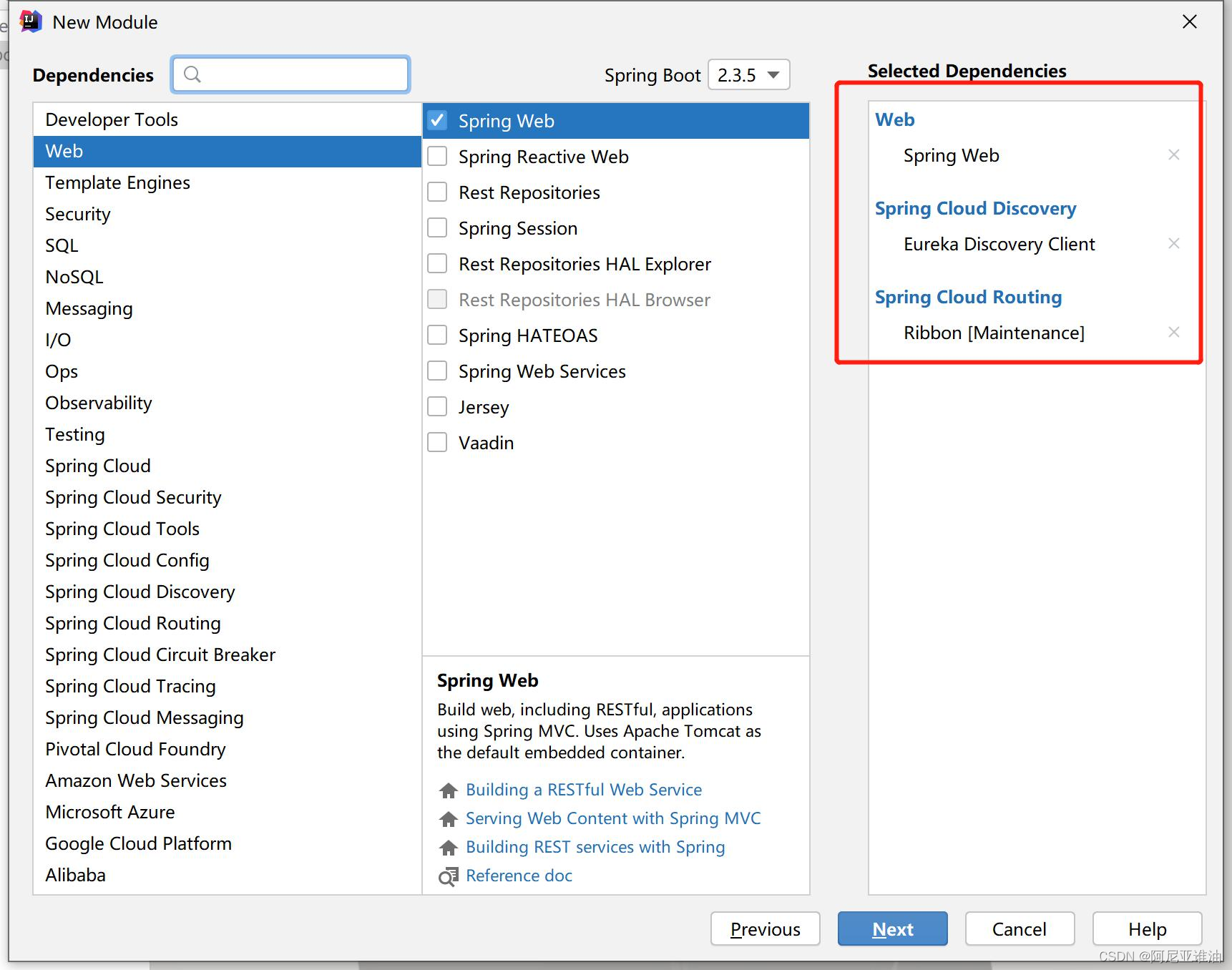Tick the Vaadin checkbox
1232x970 pixels.
[437, 442]
